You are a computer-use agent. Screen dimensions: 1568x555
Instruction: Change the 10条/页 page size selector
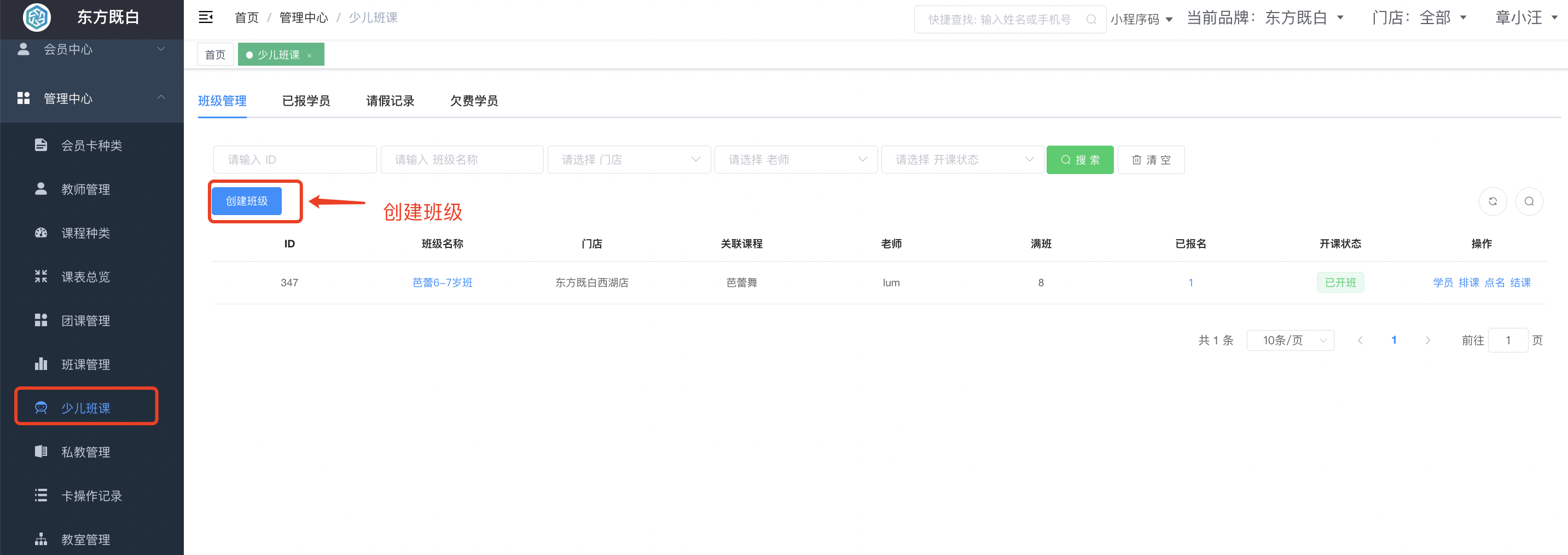(1290, 340)
